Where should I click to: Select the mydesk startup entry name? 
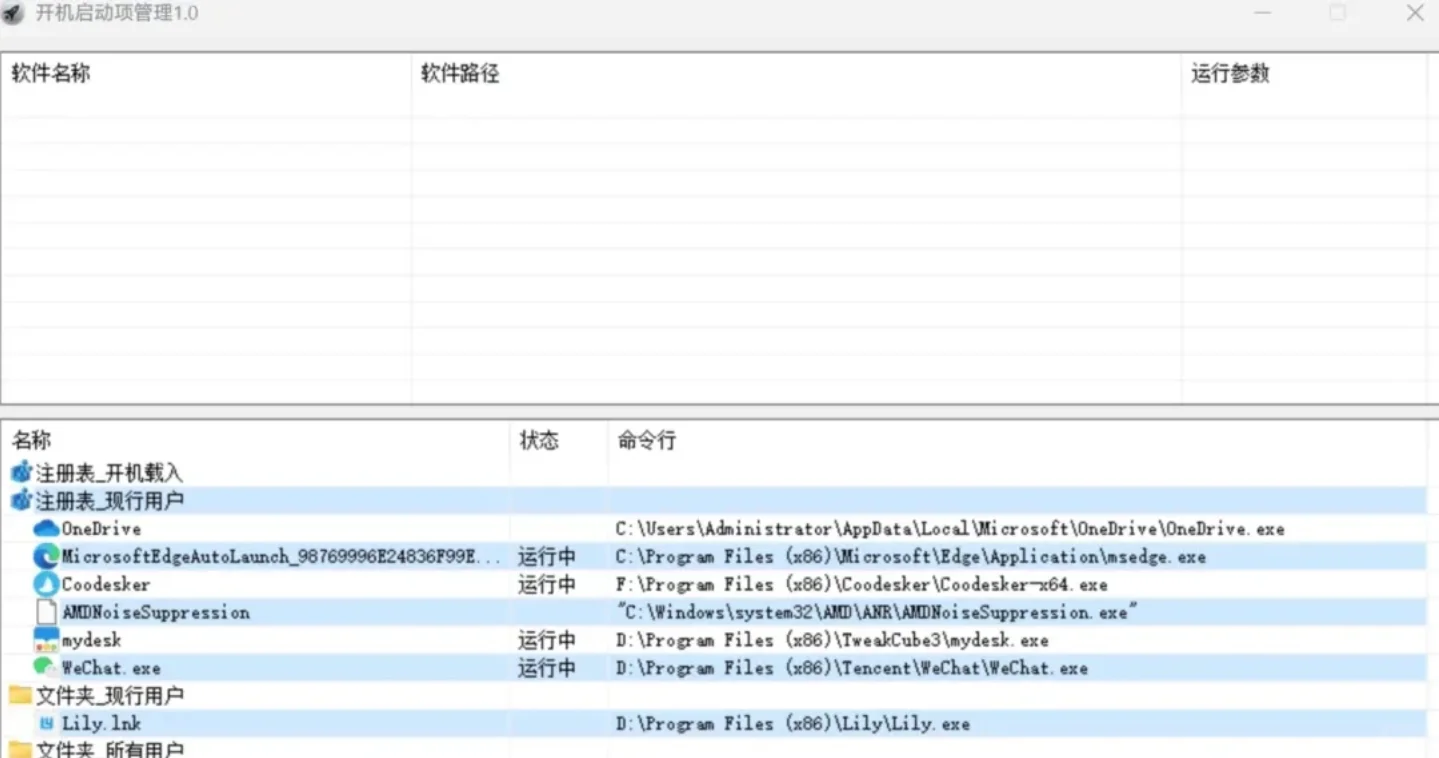coord(91,640)
